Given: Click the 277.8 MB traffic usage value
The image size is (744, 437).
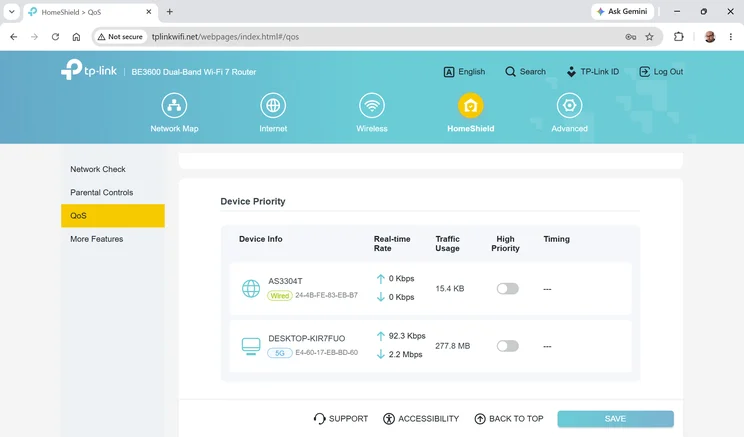Looking at the screenshot, I should pyautogui.click(x=453, y=346).
